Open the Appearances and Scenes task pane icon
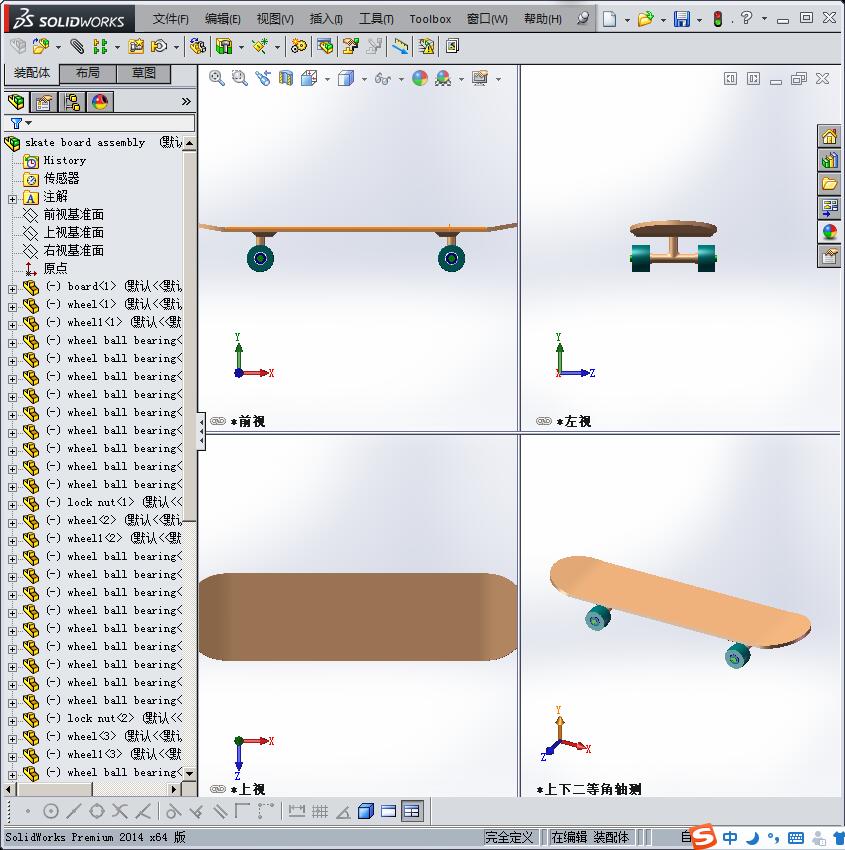 [x=829, y=232]
